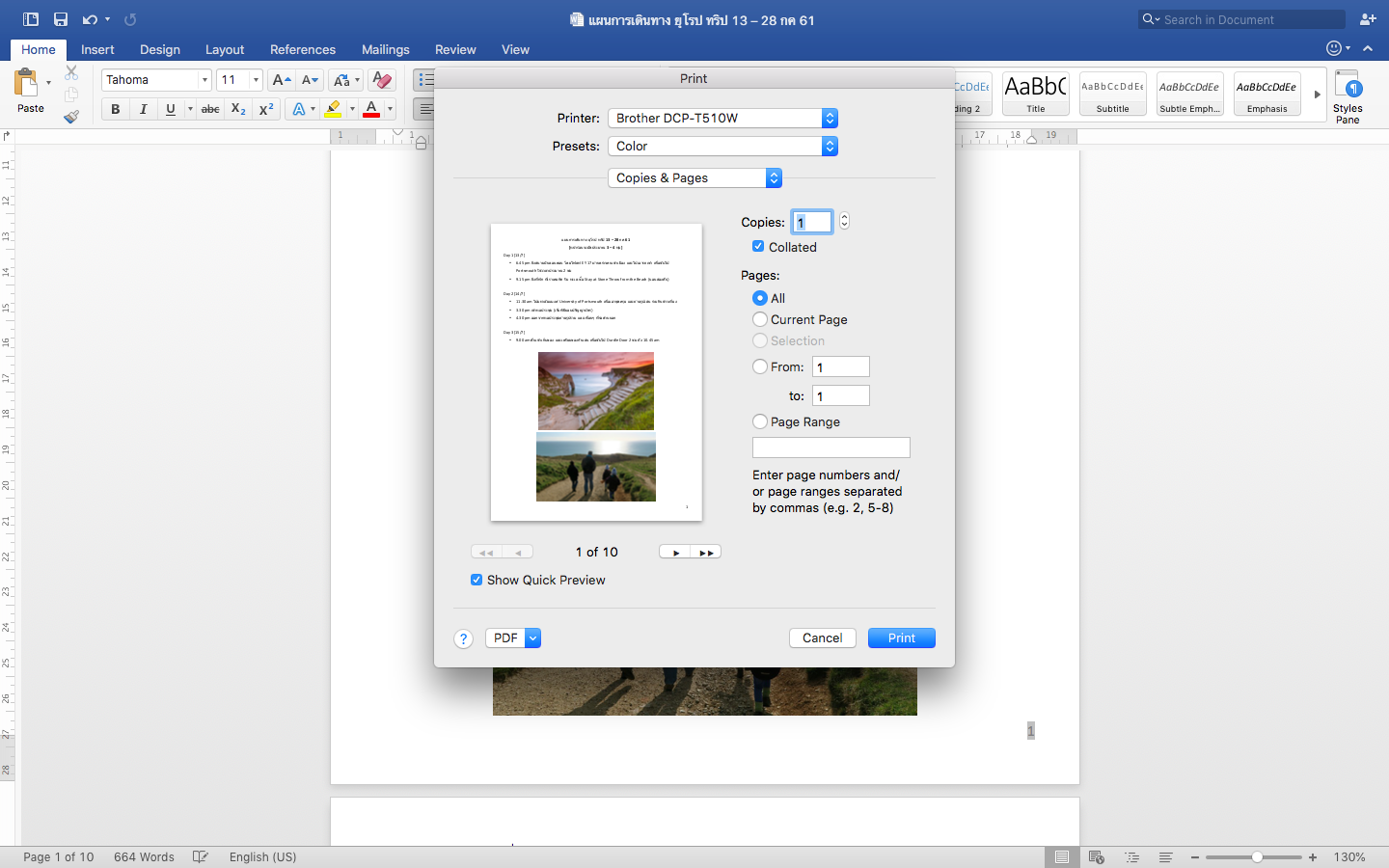Click the Italic formatting icon
The height and width of the screenshot is (868, 1389).
coord(143,109)
